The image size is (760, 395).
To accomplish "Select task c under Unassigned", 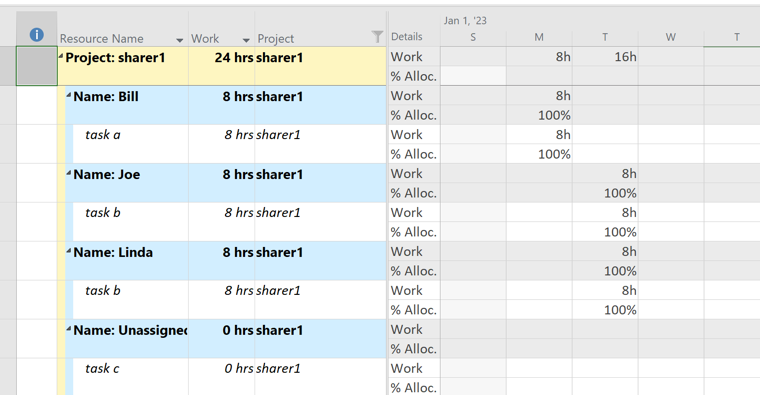I will pos(102,369).
